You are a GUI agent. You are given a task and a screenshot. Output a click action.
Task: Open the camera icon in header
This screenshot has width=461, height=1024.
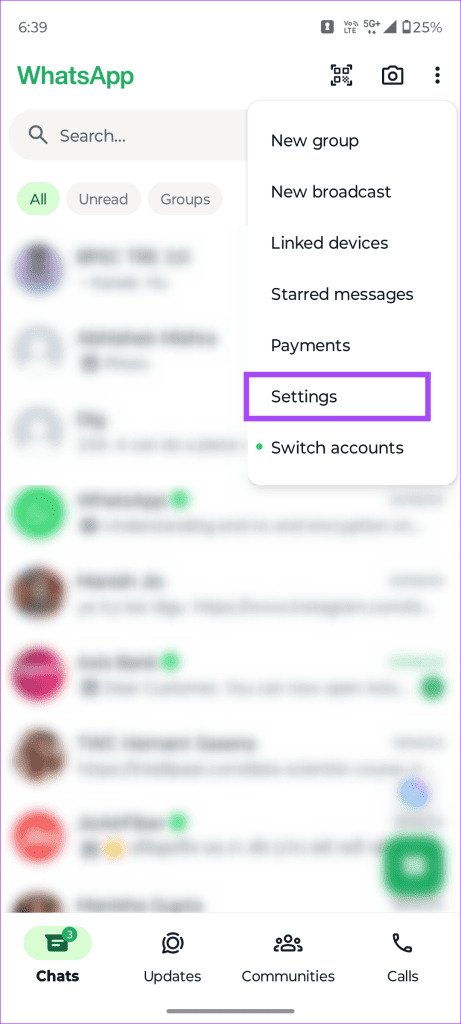click(392, 76)
